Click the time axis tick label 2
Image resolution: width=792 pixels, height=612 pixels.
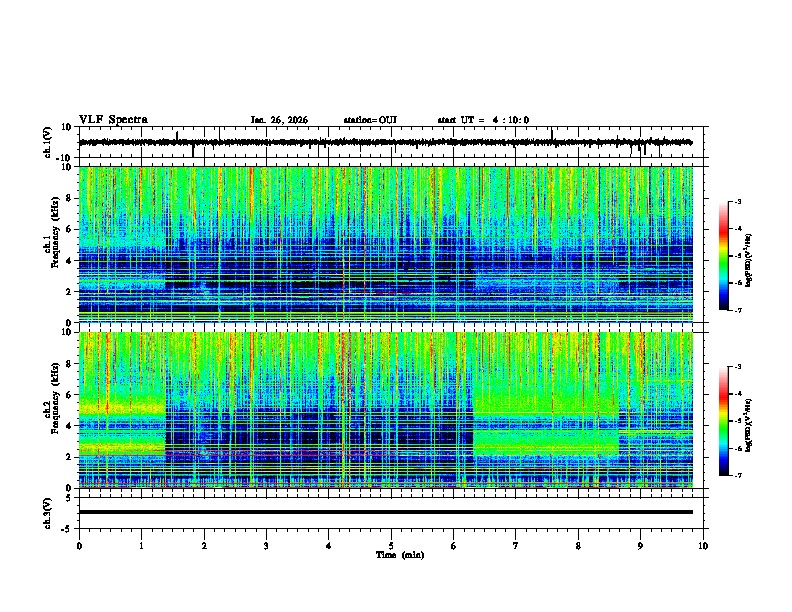tap(204, 546)
